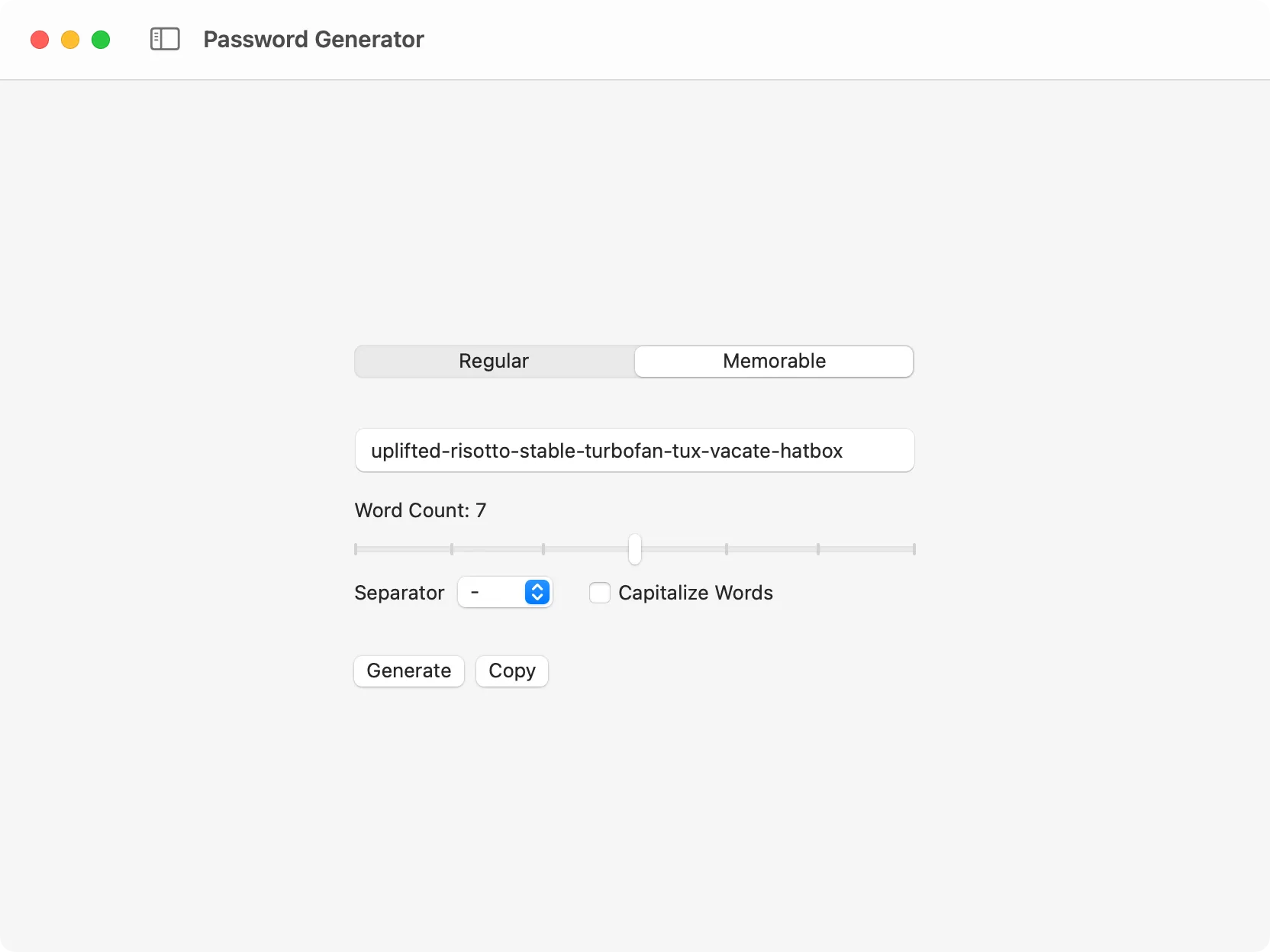
Task: Click the rightmost word count tick mark
Action: coord(913,548)
